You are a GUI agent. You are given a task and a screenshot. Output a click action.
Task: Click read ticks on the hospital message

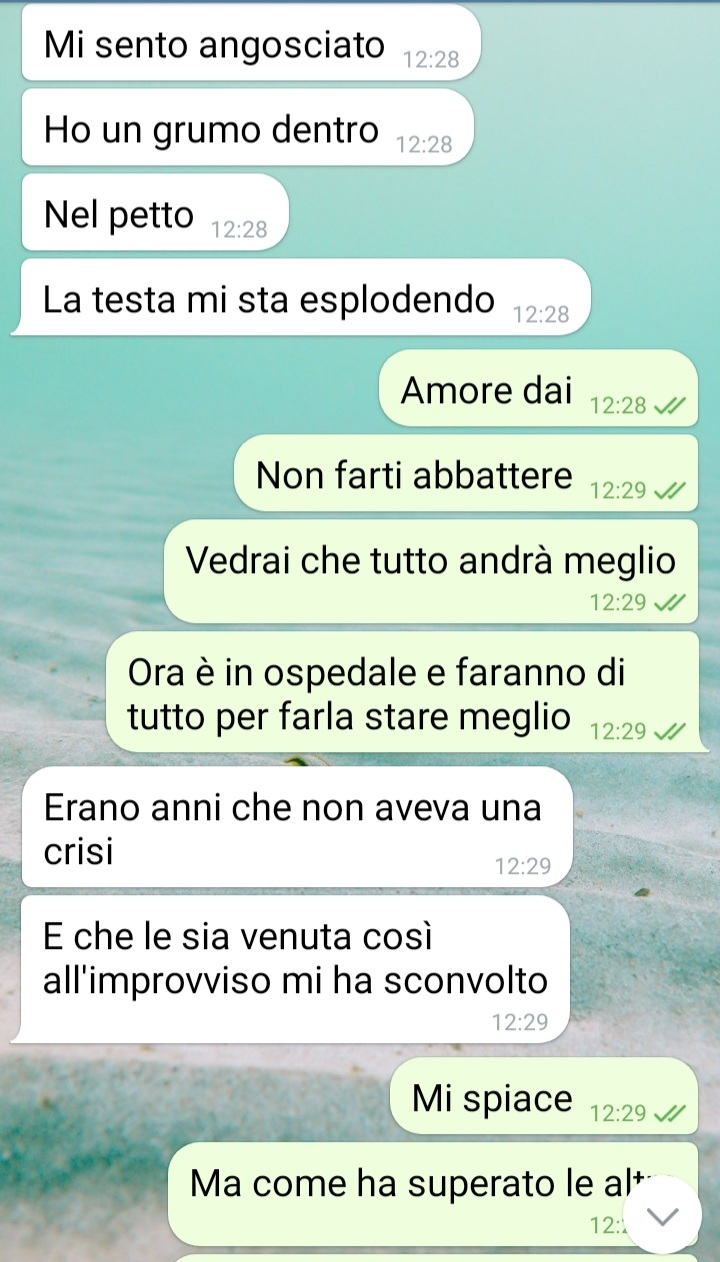669,732
